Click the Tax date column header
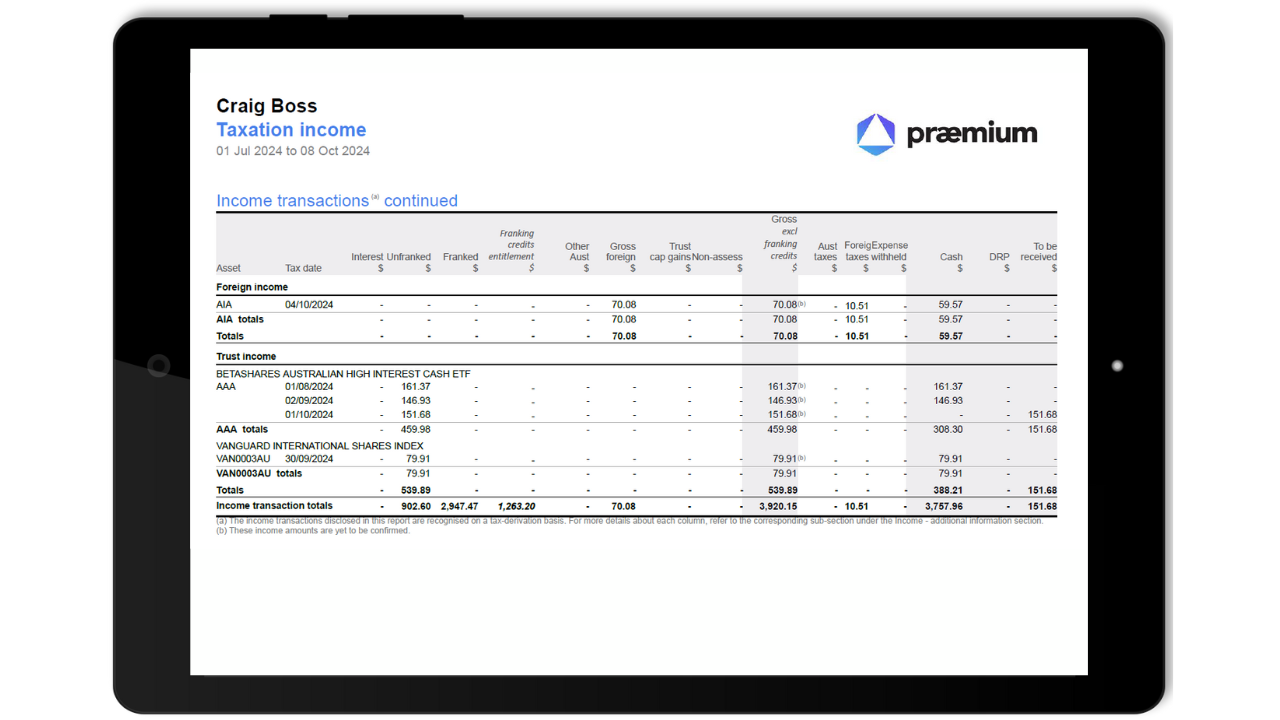The image size is (1280, 720). 303,268
